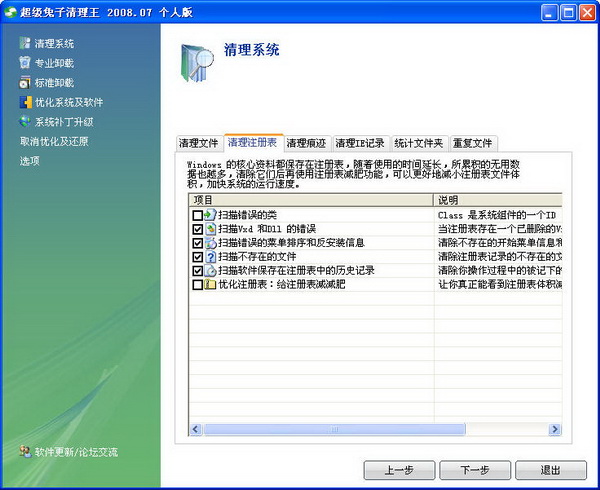Viewport: 600px width, 490px height.
Task: Click icon beside 扫描软件保存在注册表中的历史记录
Action: click(x=210, y=270)
